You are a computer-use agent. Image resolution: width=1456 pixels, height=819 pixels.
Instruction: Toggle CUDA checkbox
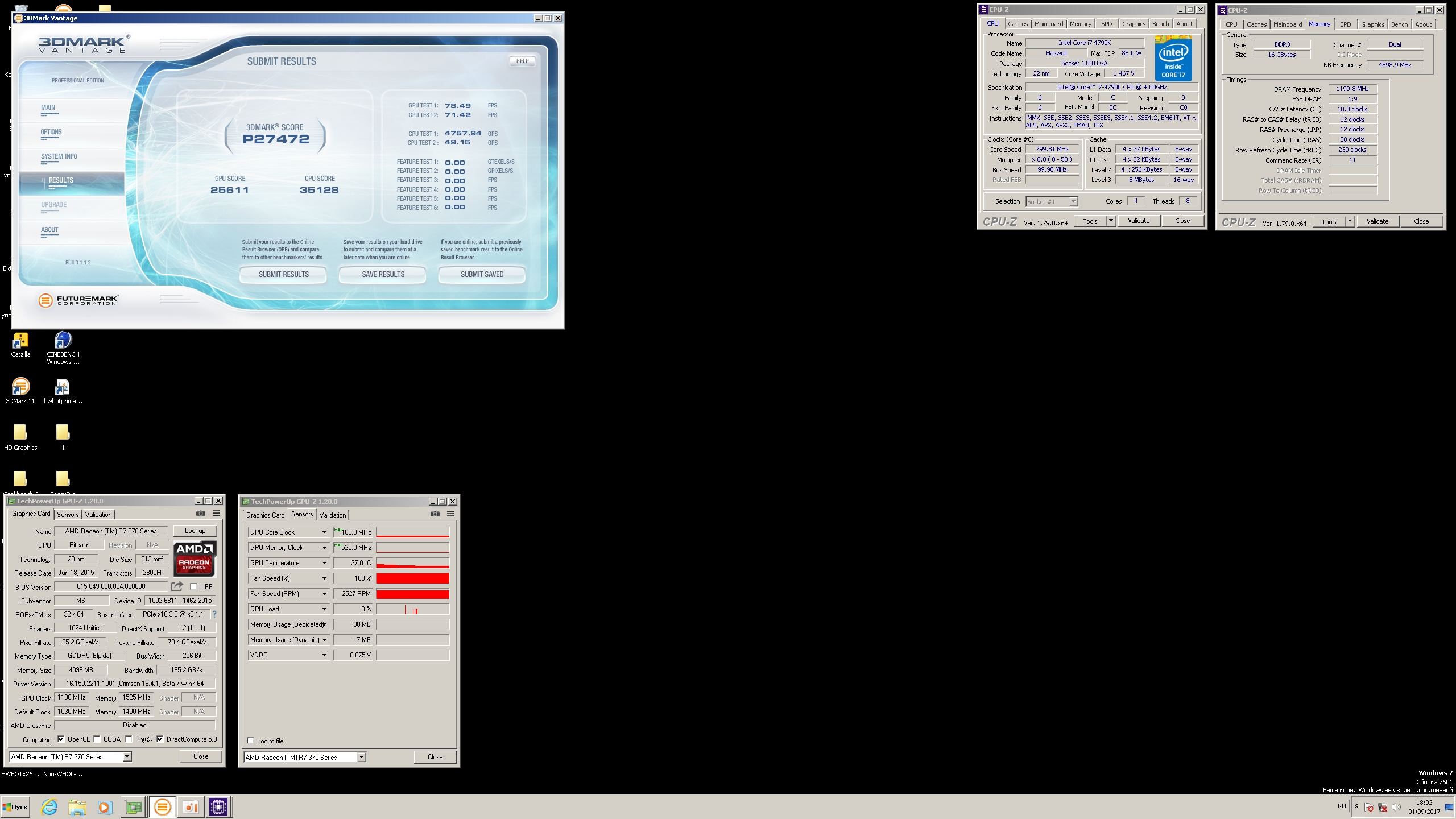[97, 739]
